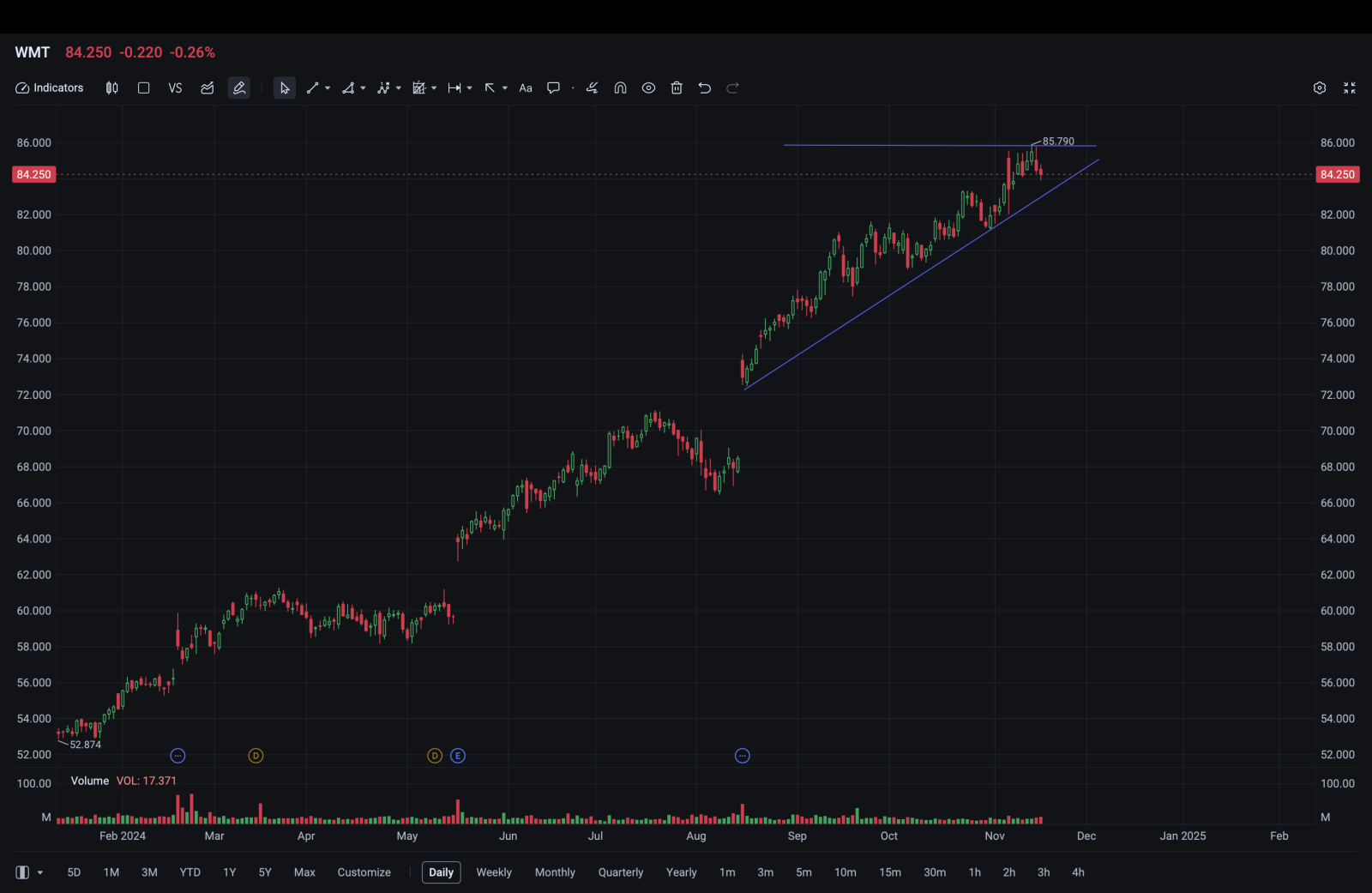The height and width of the screenshot is (893, 1372).
Task: Click the event marker in late February
Action: 178,756
